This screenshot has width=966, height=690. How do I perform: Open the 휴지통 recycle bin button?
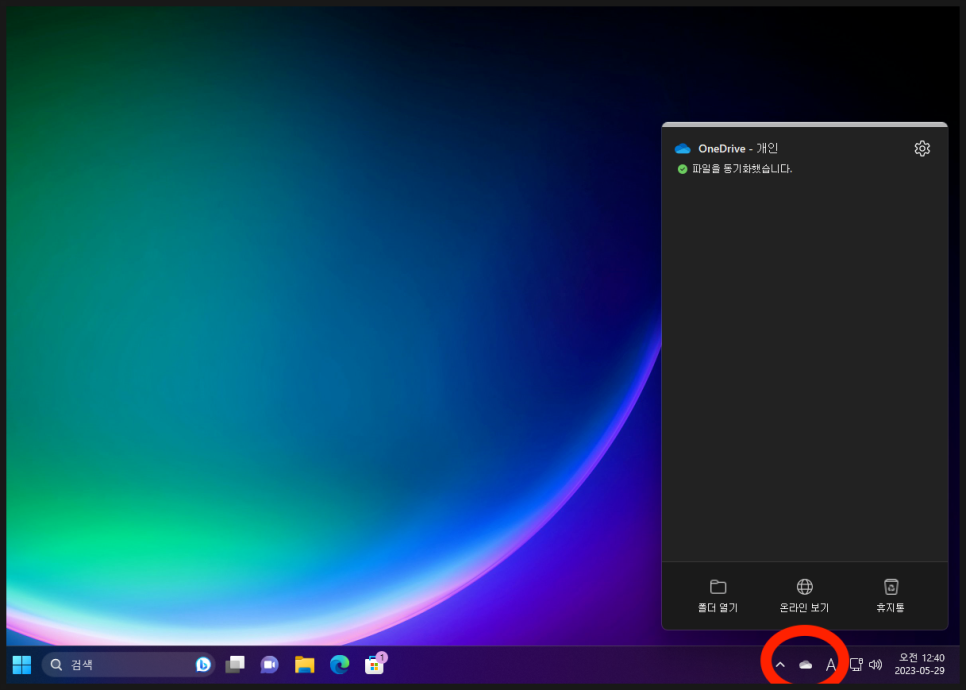[x=890, y=596]
